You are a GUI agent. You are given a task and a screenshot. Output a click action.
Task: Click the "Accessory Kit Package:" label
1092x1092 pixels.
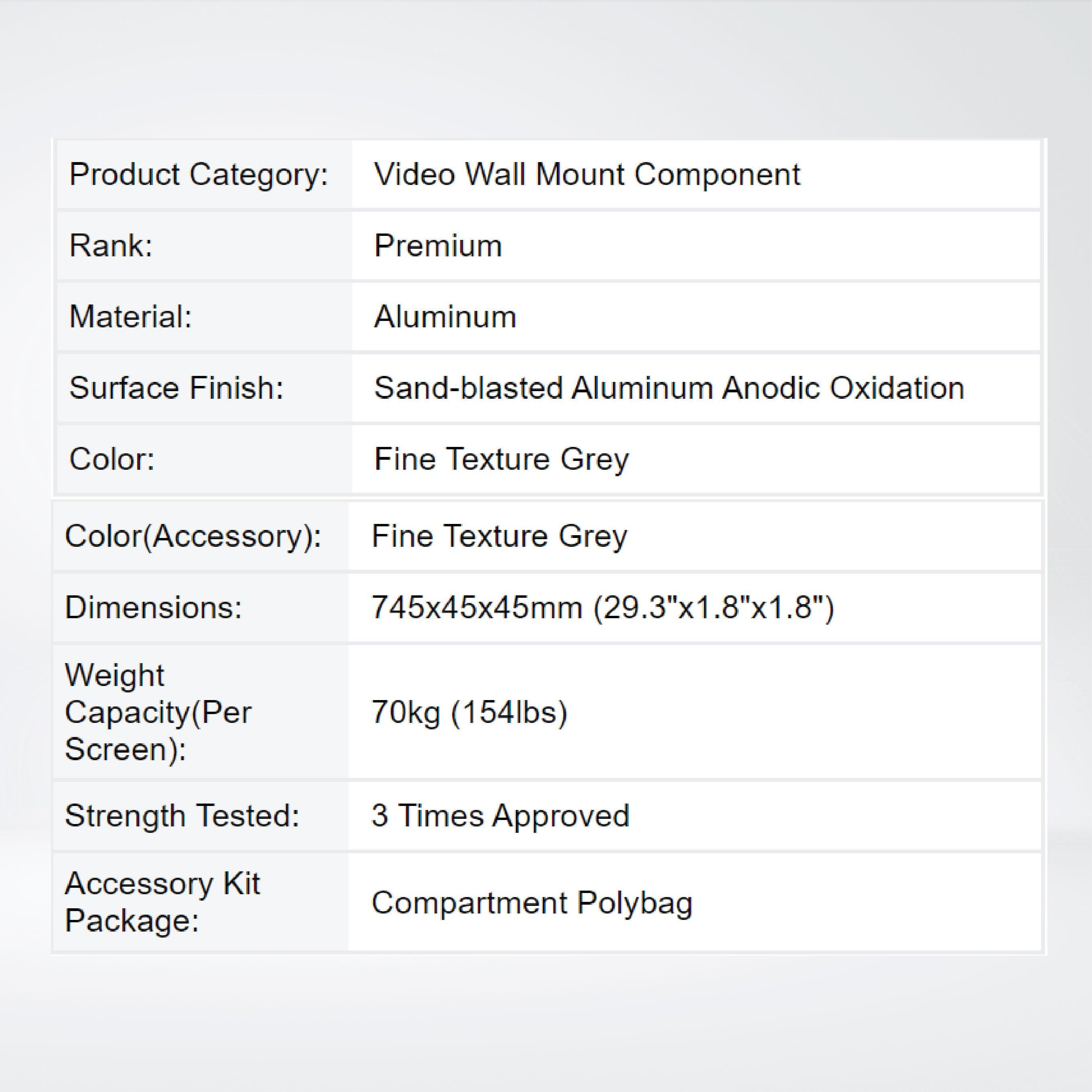pyautogui.click(x=162, y=902)
